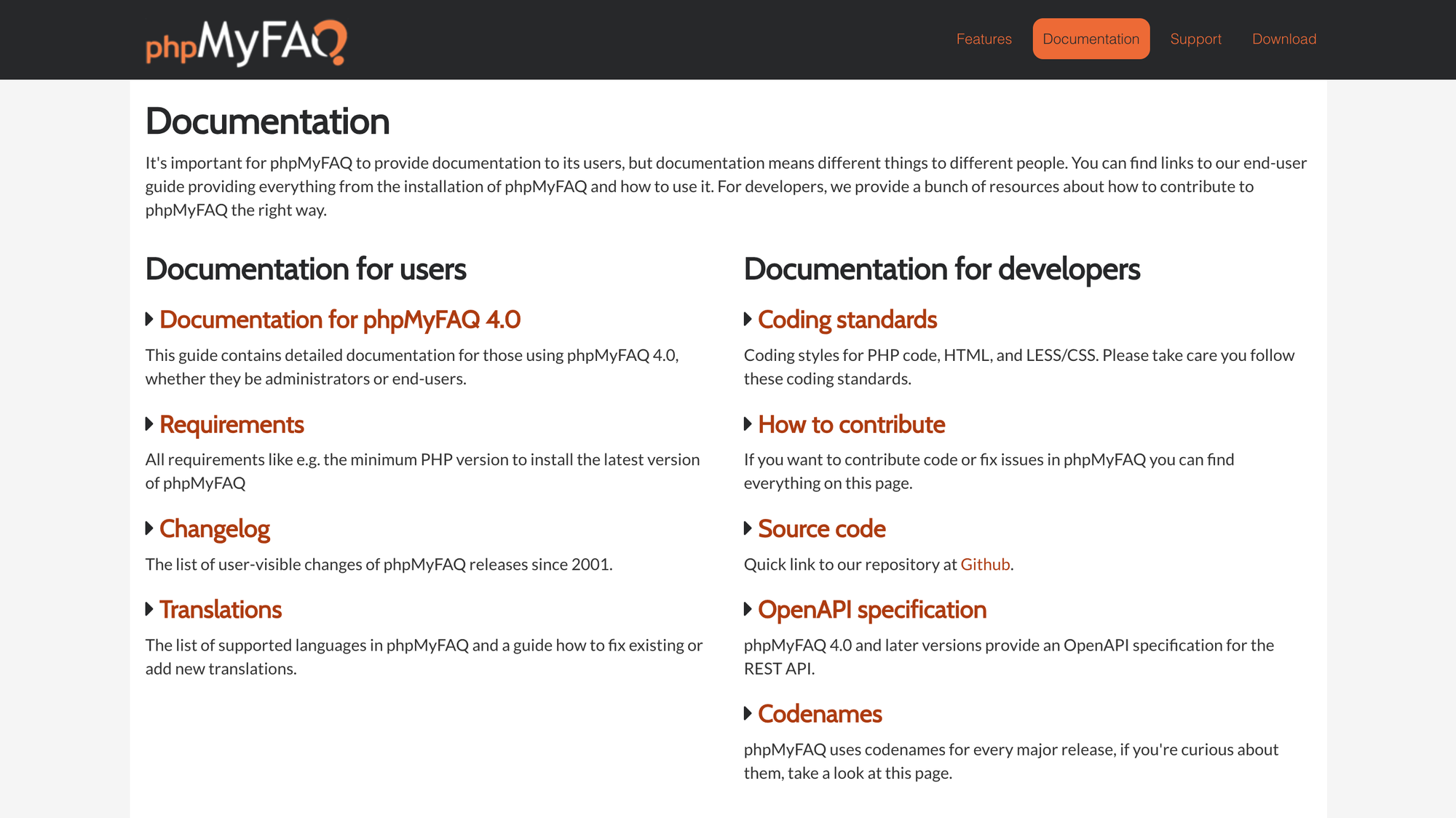Click the triangle beside OpenAPI specification
1456x818 pixels.
748,608
